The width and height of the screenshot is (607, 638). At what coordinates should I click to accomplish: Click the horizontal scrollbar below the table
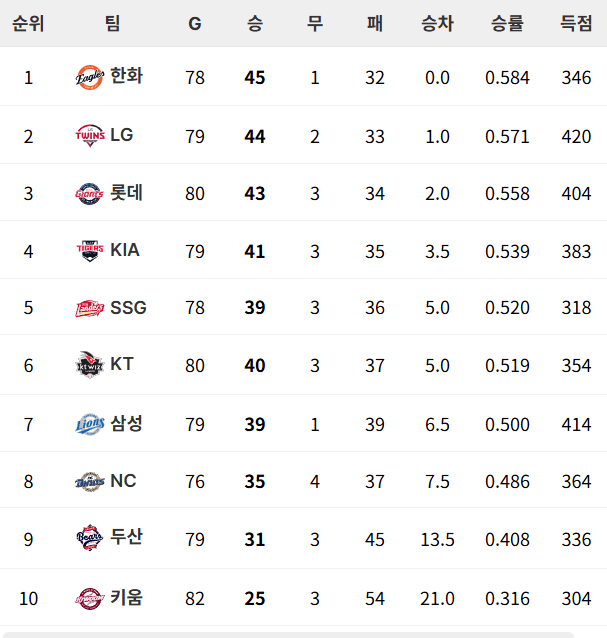287,635
